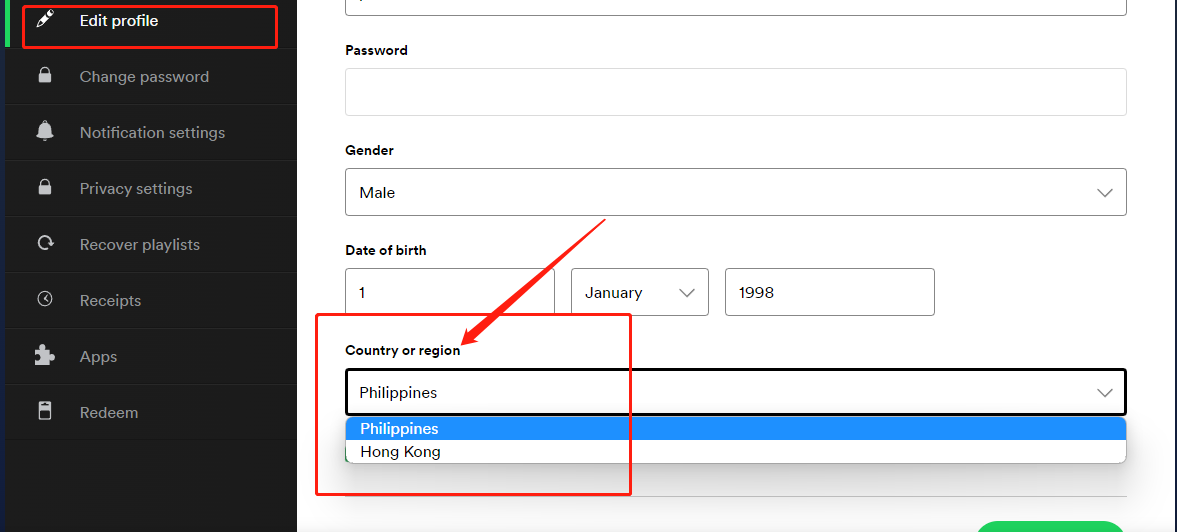Image resolution: width=1177 pixels, height=532 pixels.
Task: Click the birth year field showing 1998
Action: point(829,292)
